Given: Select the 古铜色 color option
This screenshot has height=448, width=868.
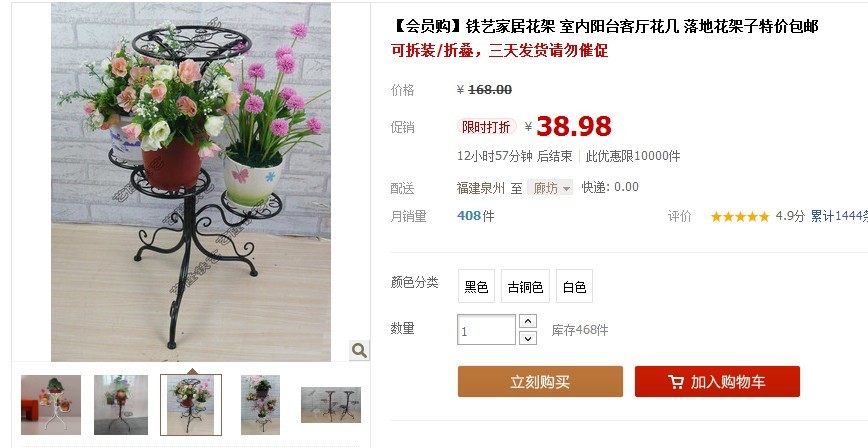Looking at the screenshot, I should (x=525, y=286).
